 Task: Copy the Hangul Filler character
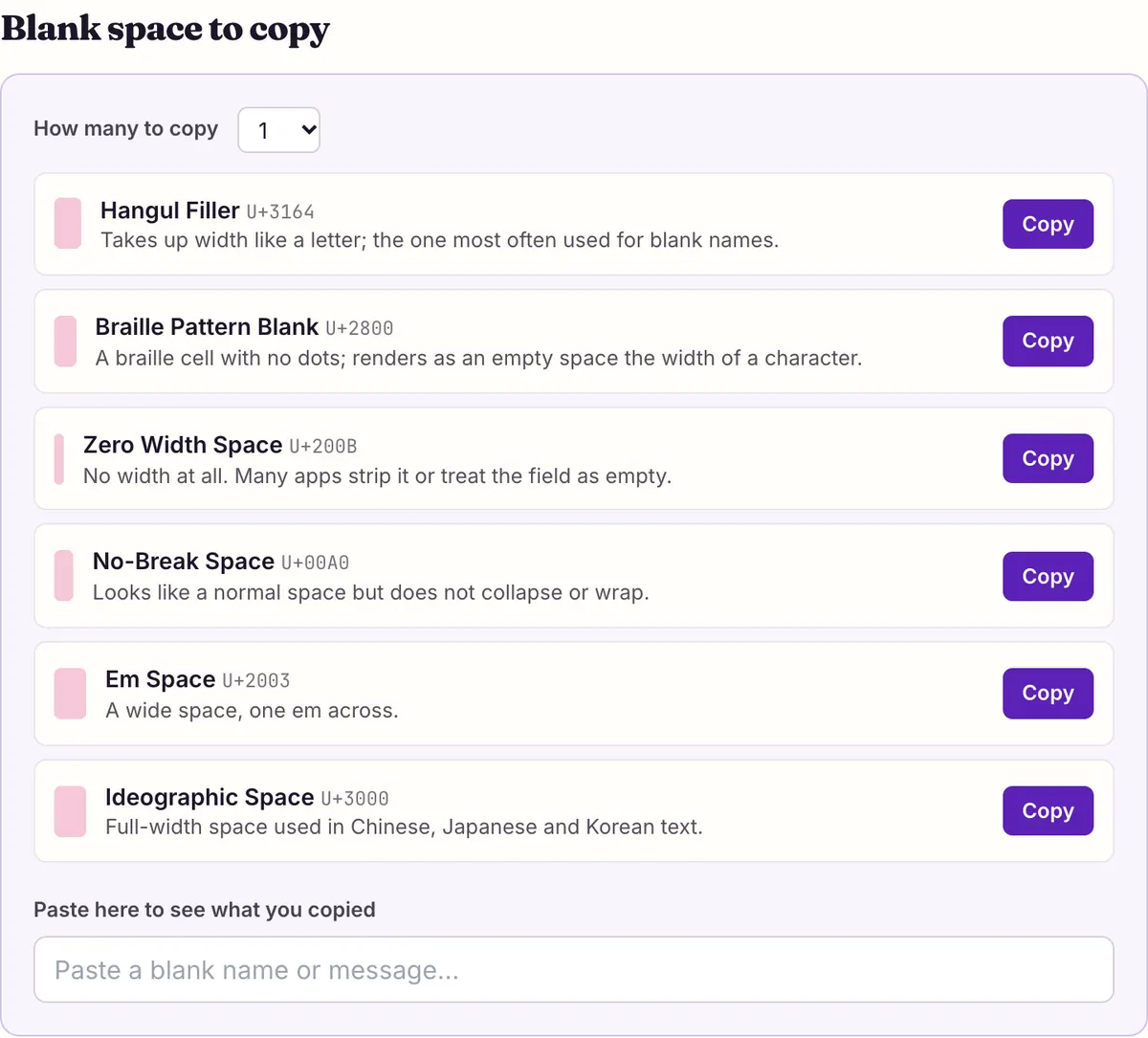point(1048,224)
